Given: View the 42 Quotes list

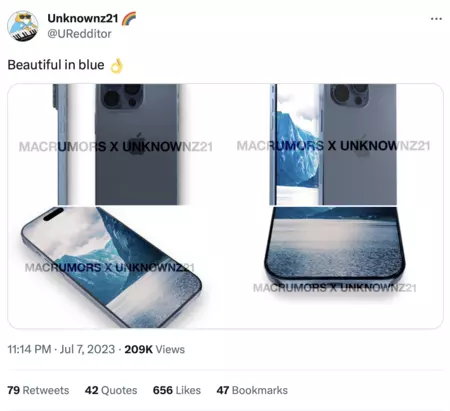Looking at the screenshot, I should pos(111,390).
